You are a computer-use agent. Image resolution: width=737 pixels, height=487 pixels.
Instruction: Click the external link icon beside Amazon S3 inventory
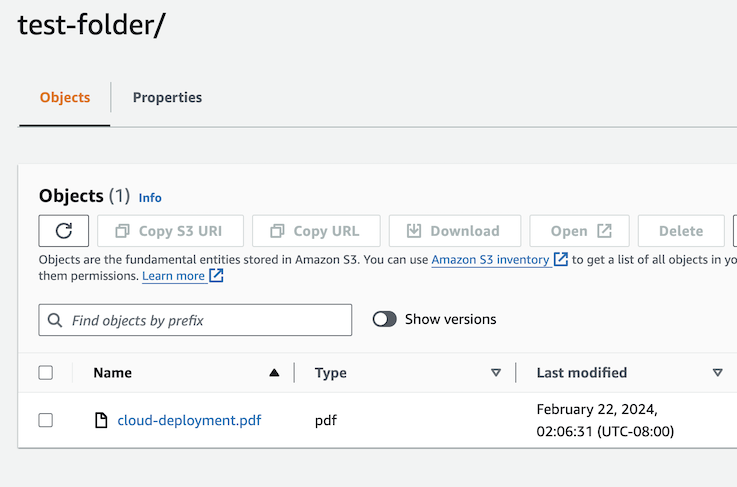[561, 259]
